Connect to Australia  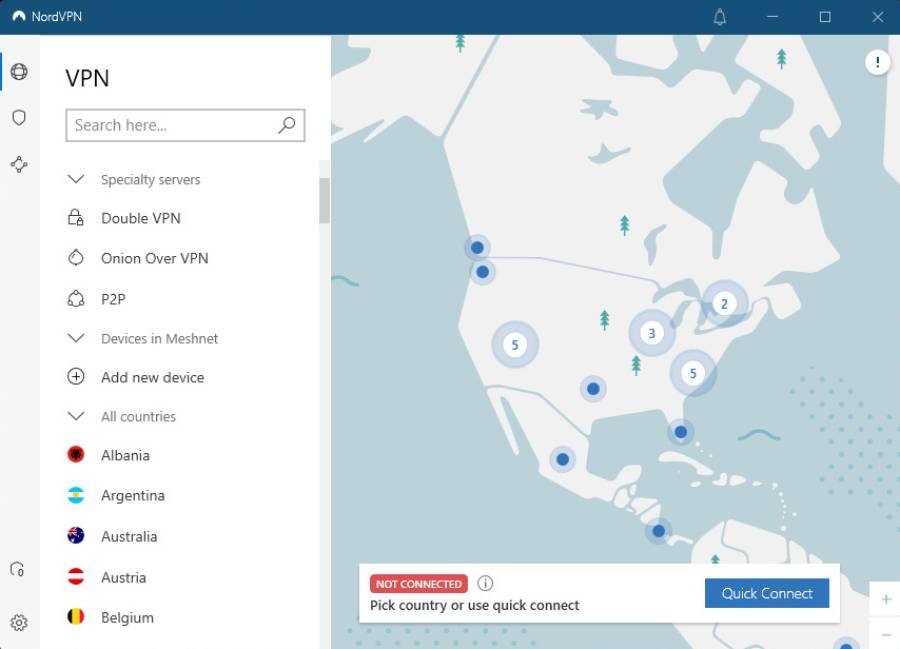coord(129,536)
